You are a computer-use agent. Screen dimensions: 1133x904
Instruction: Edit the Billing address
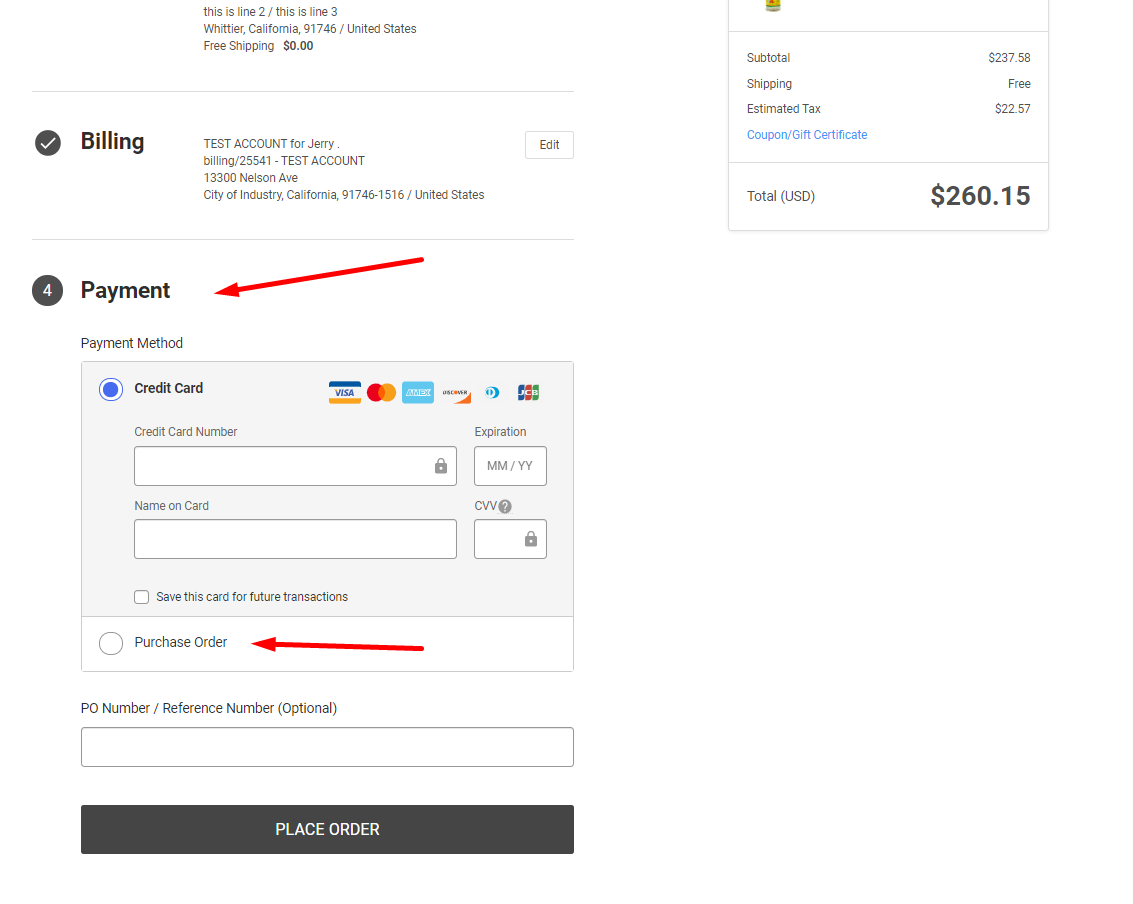pos(549,145)
